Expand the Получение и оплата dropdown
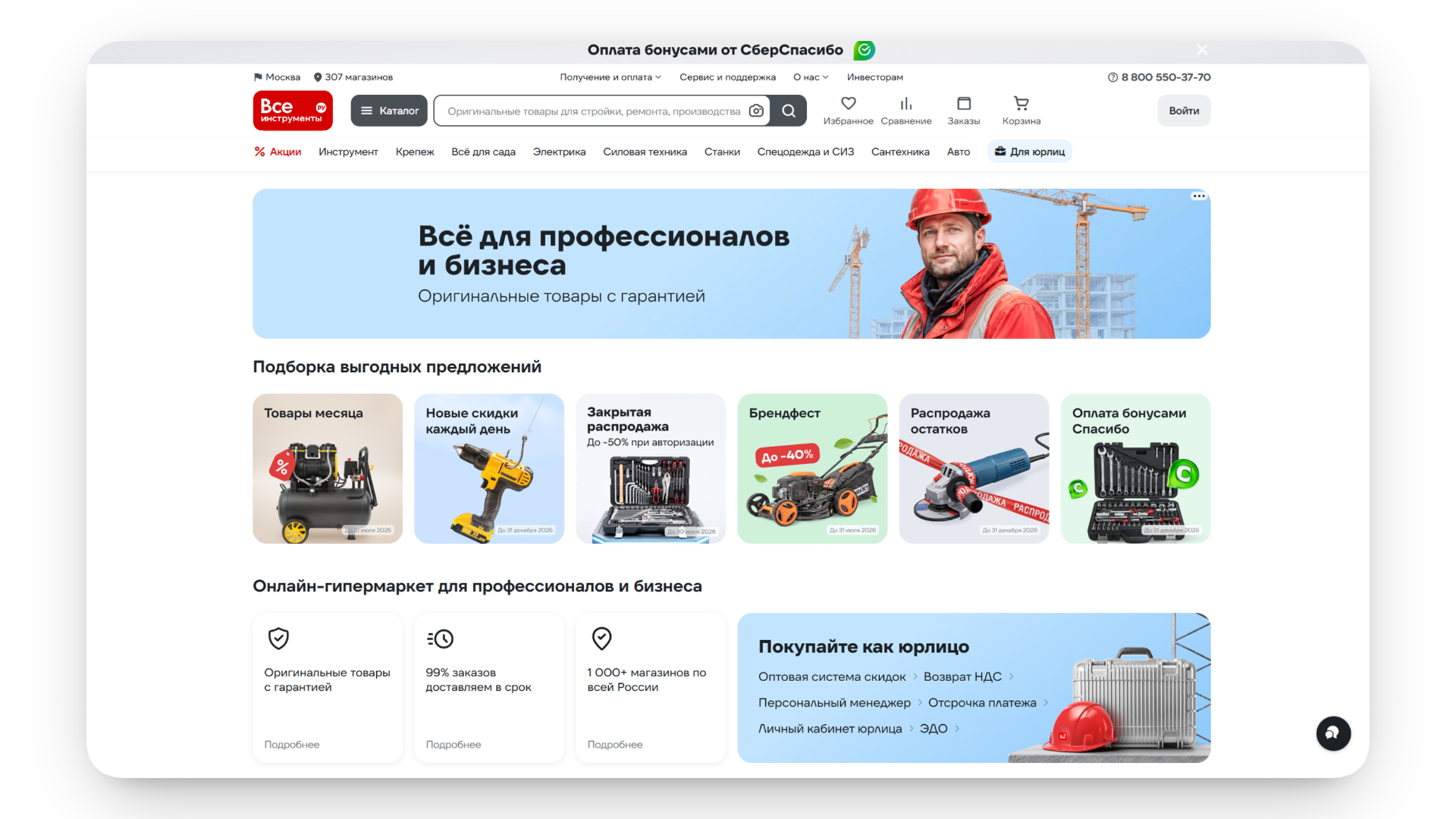 pyautogui.click(x=610, y=77)
